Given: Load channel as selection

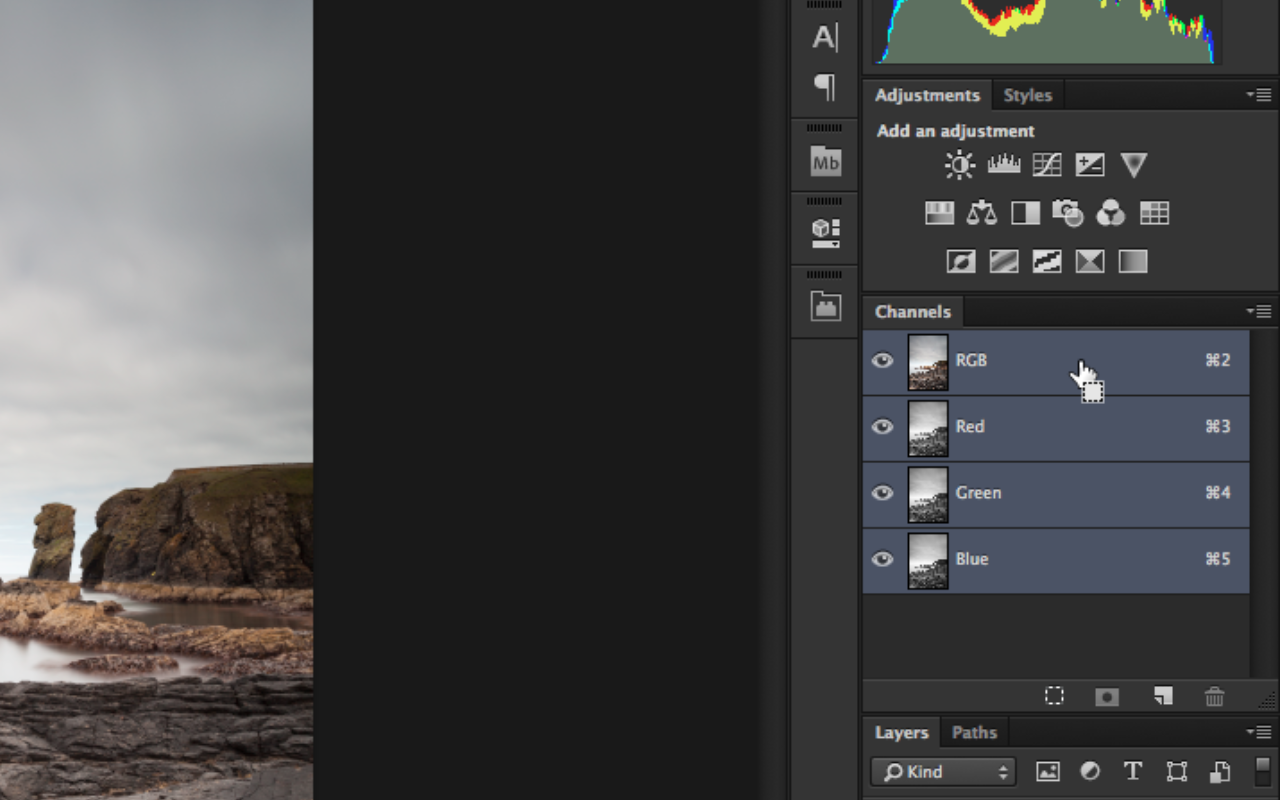Looking at the screenshot, I should coord(1054,696).
